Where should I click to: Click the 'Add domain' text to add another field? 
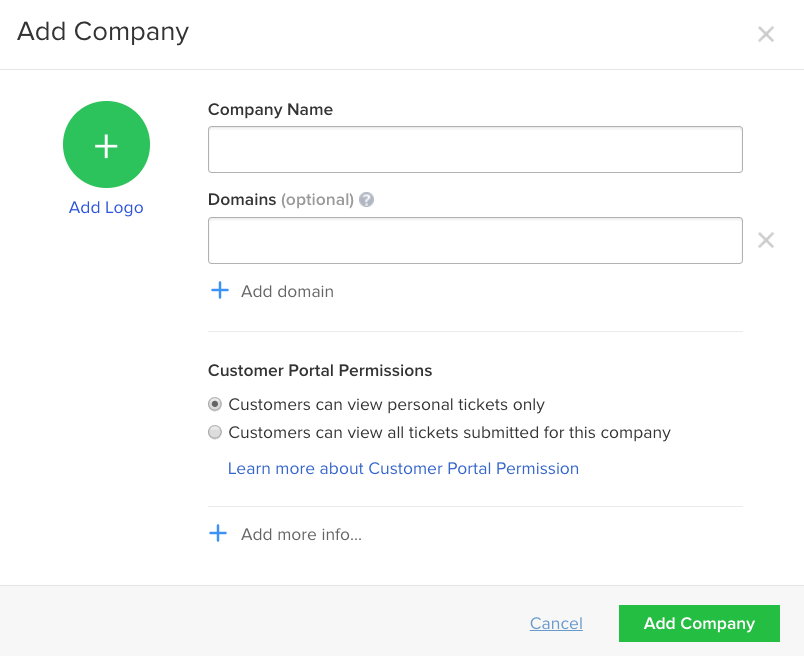coord(287,291)
